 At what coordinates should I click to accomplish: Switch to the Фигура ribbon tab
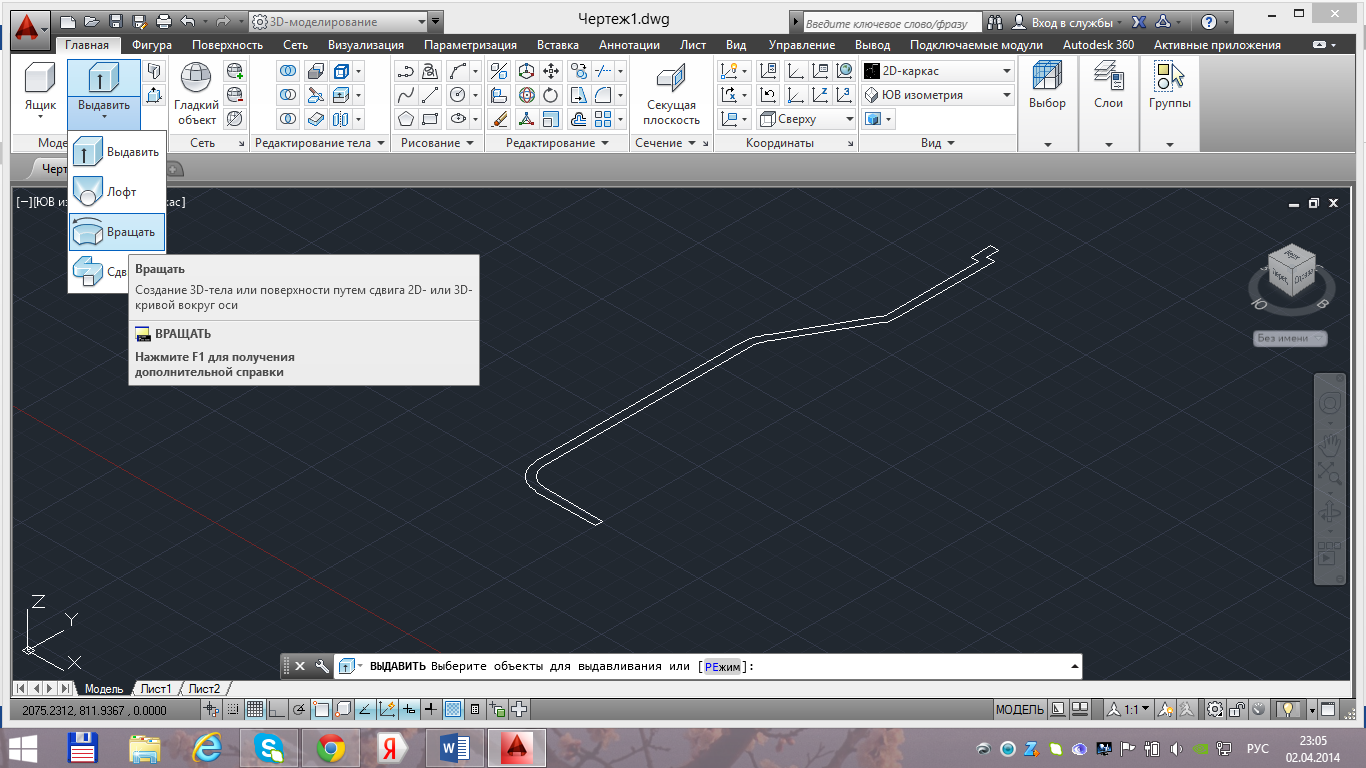tap(151, 45)
